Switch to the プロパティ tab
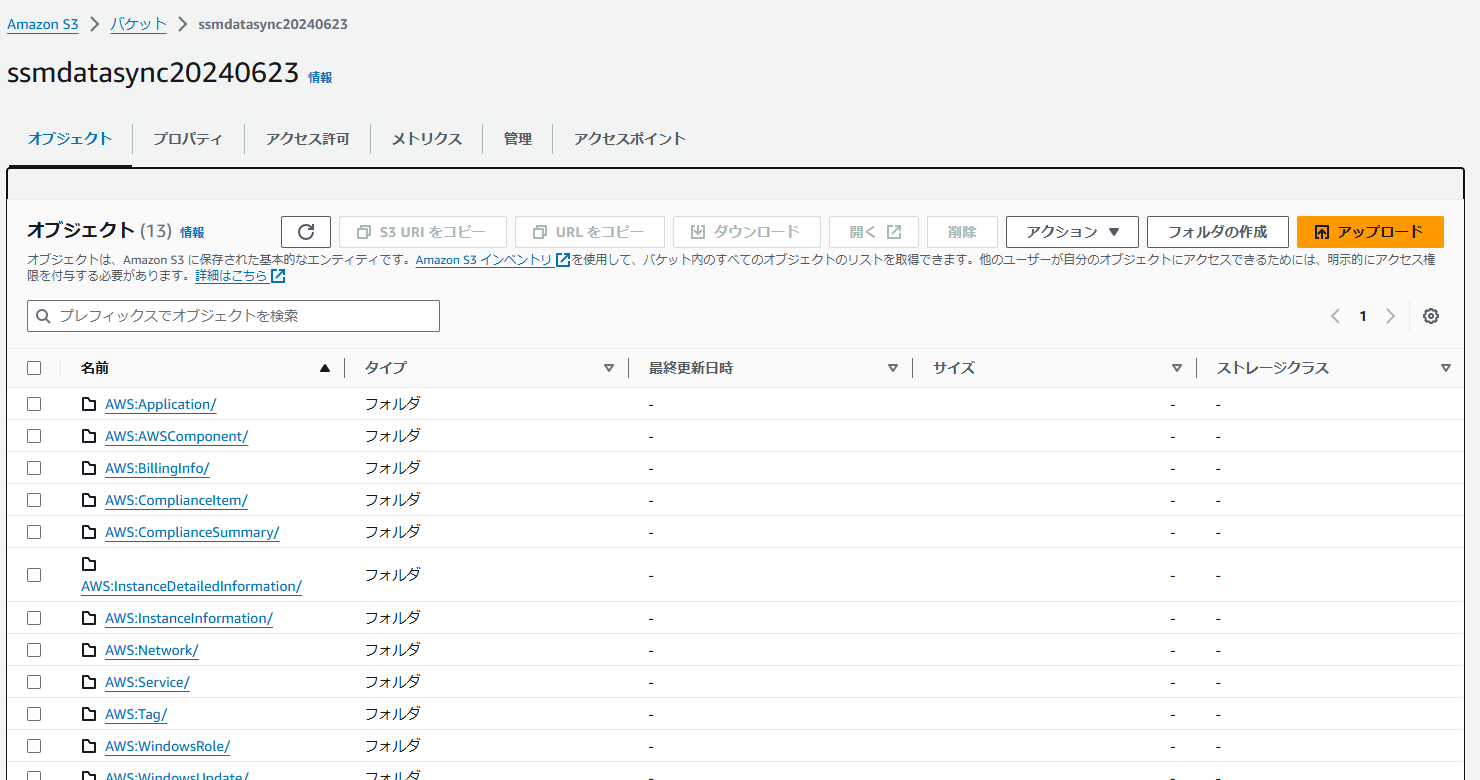 point(188,139)
